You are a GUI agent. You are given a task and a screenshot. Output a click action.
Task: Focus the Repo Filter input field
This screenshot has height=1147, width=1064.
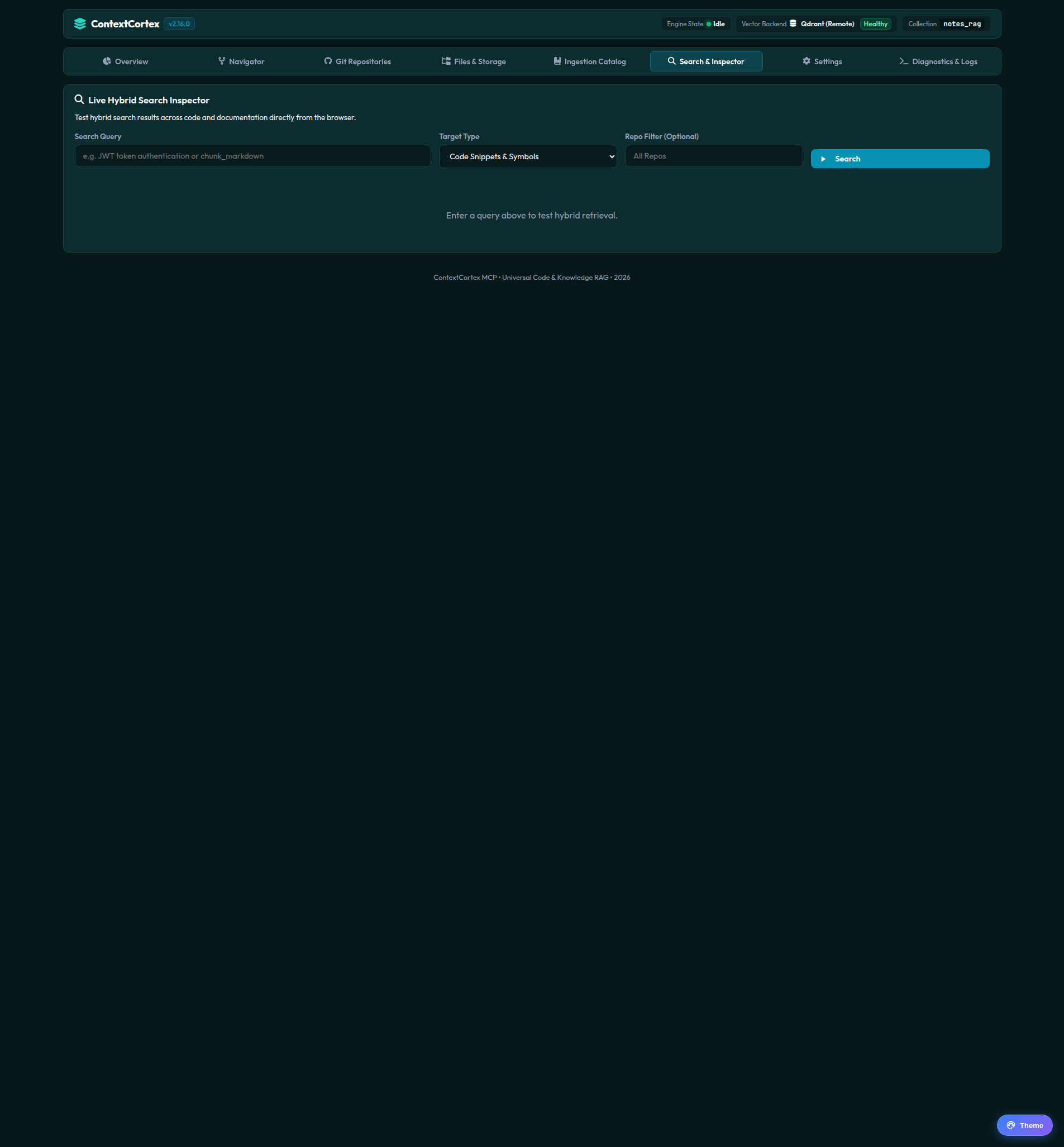pyautogui.click(x=713, y=156)
